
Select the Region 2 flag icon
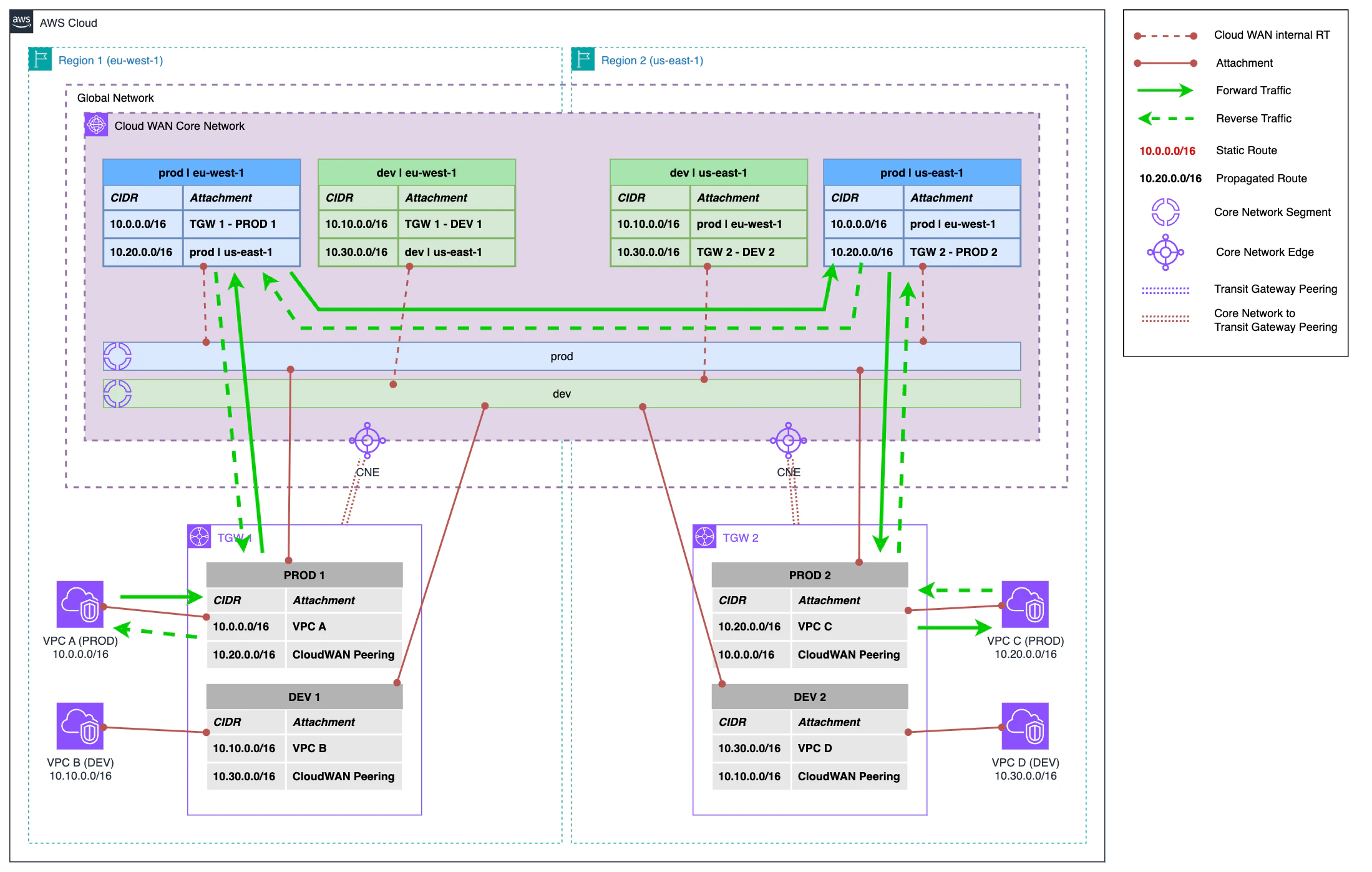pyautogui.click(x=583, y=59)
